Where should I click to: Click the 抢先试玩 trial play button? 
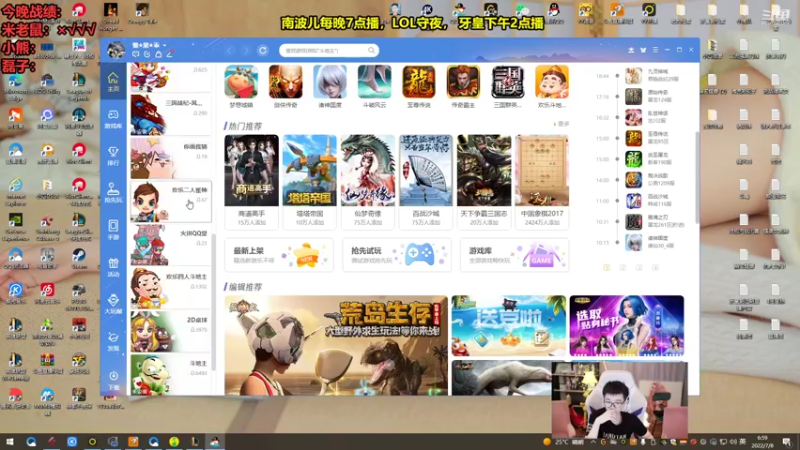tap(397, 255)
